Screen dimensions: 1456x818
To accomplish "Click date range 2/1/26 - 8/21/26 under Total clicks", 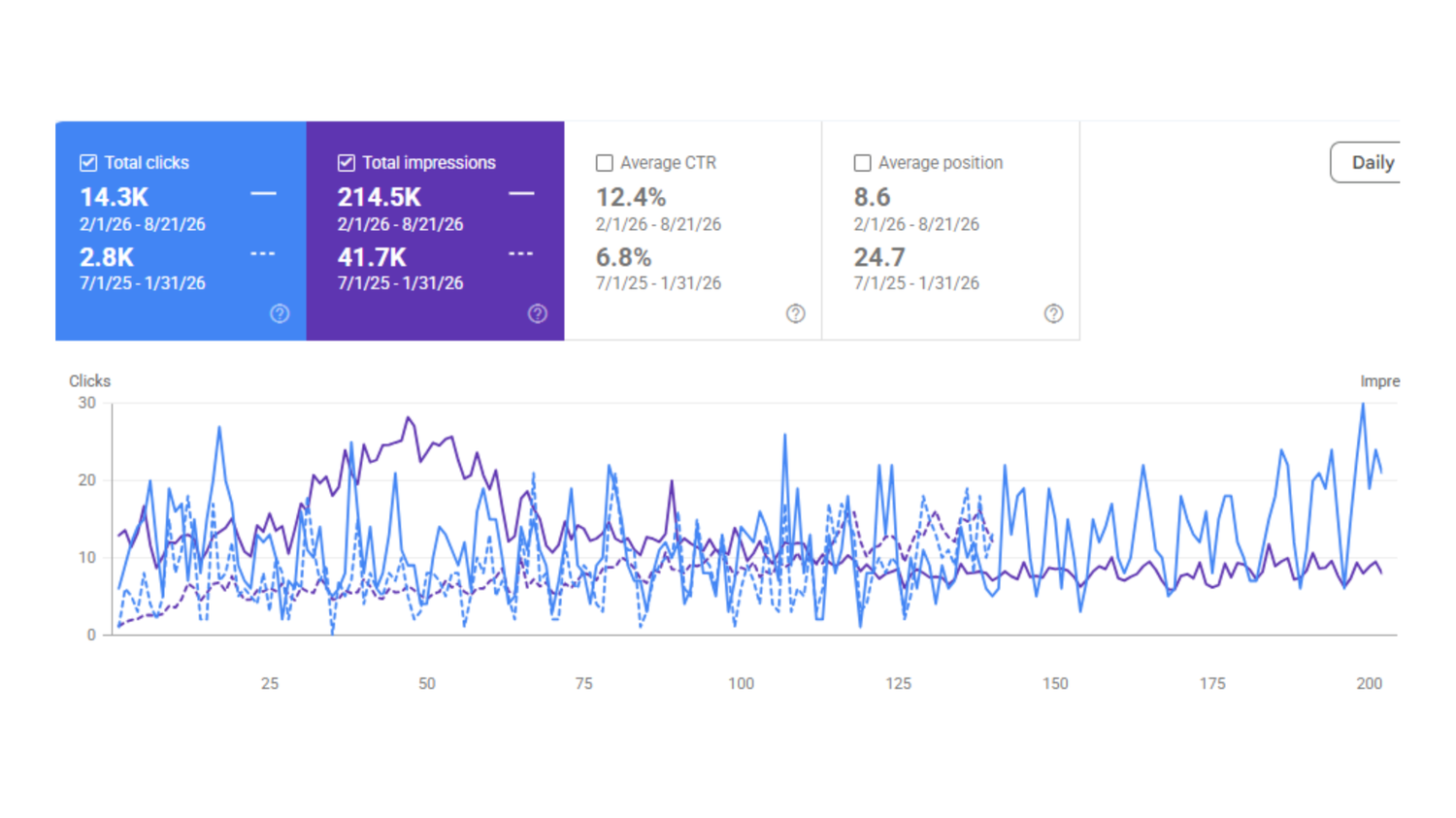I will (x=143, y=224).
